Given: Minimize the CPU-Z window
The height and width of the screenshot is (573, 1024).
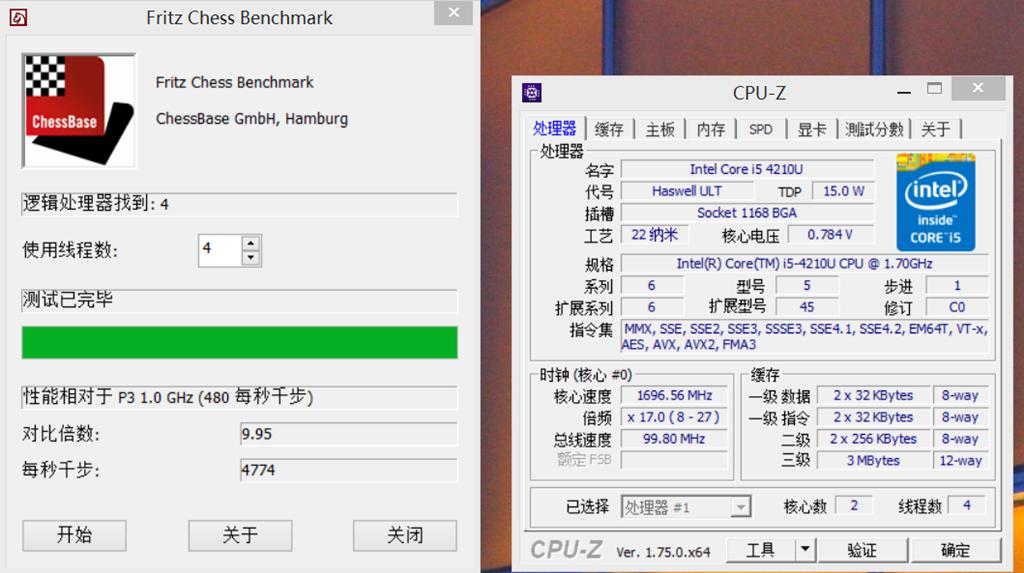Looking at the screenshot, I should [x=904, y=91].
